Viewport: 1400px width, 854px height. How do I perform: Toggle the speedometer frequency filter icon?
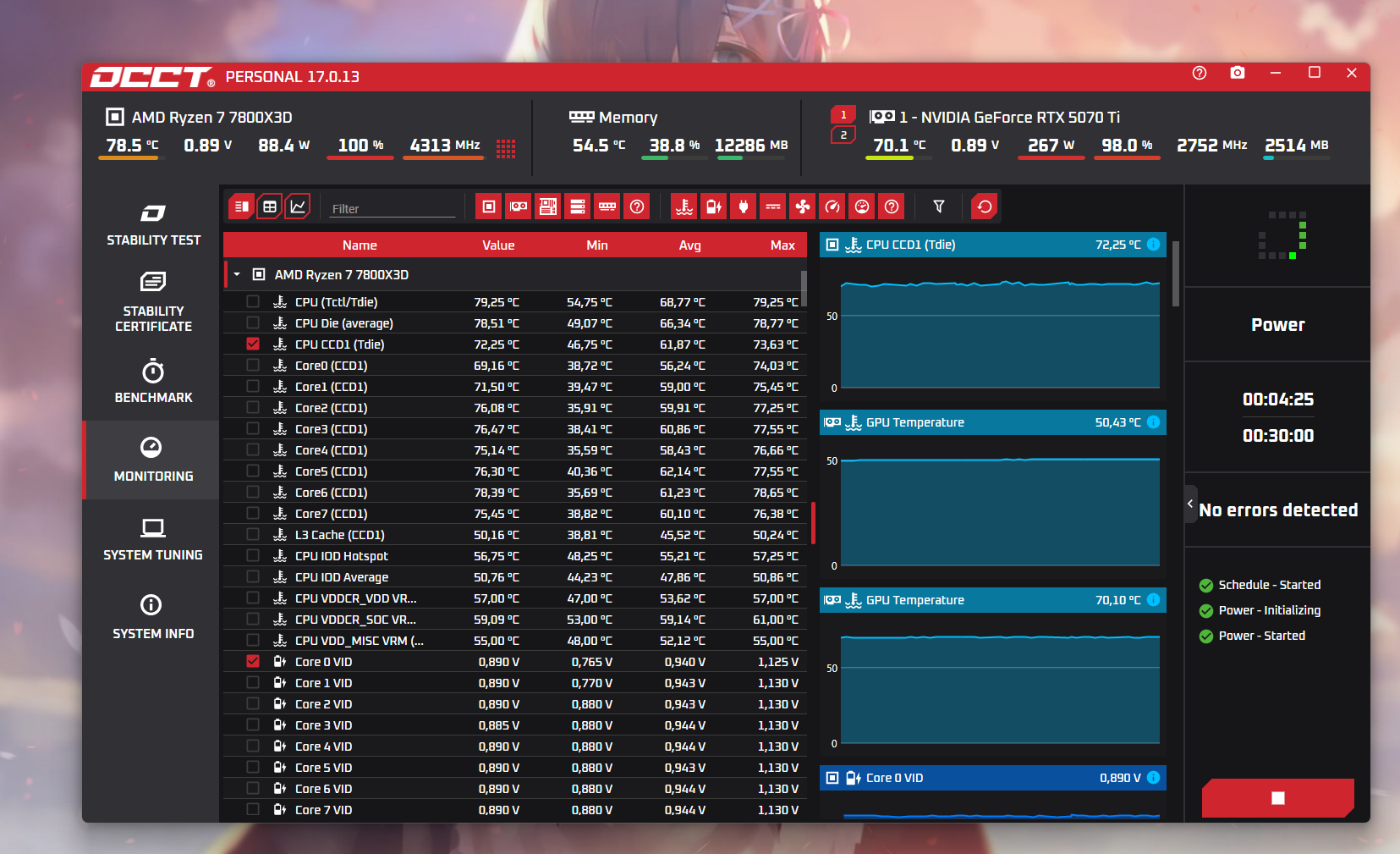[832, 207]
